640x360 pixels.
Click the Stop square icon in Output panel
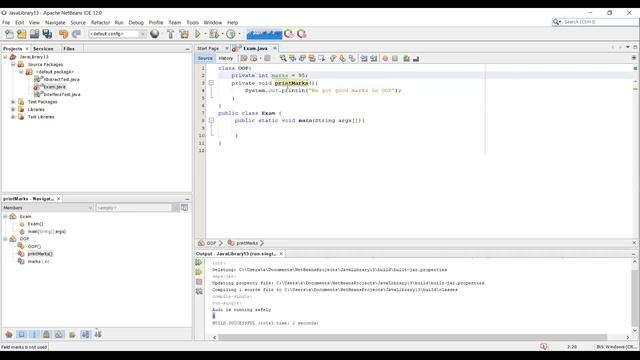(x=199, y=282)
